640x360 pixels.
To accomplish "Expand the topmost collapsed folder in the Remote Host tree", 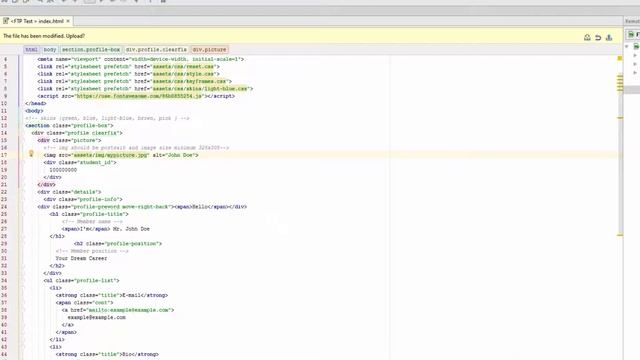I will tap(635, 56).
